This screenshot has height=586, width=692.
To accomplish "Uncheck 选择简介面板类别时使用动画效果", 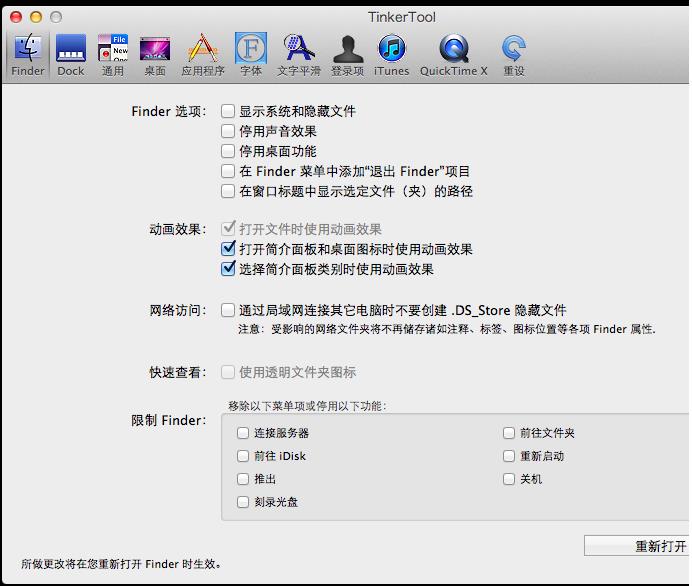I will point(228,269).
